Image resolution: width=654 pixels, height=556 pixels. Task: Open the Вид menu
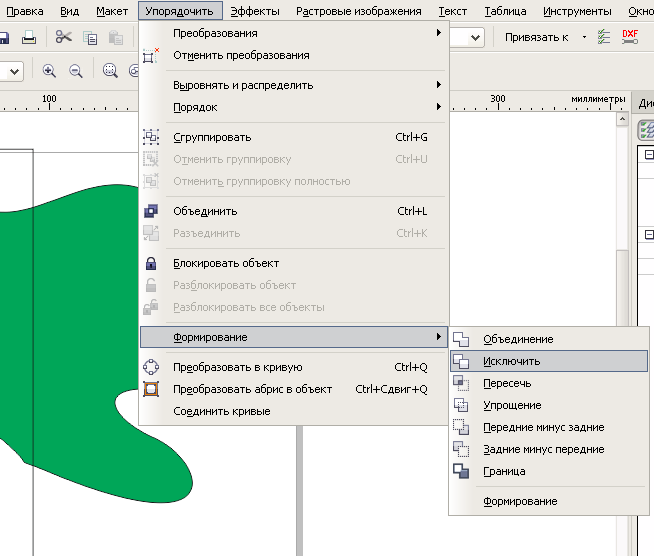point(69,11)
